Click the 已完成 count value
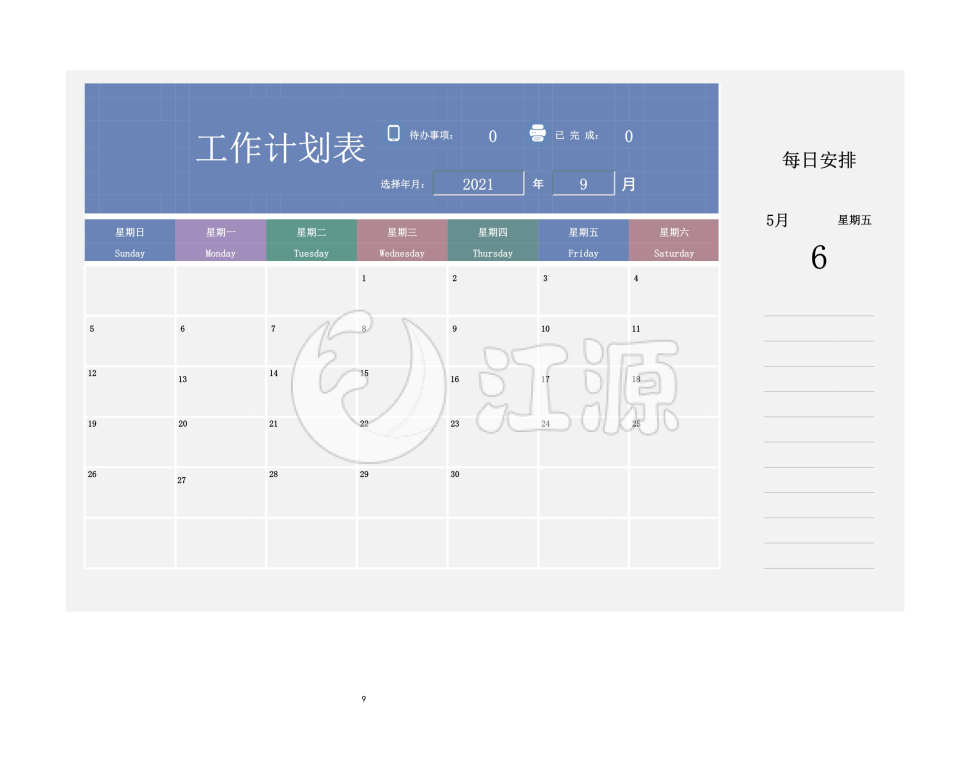 (628, 137)
